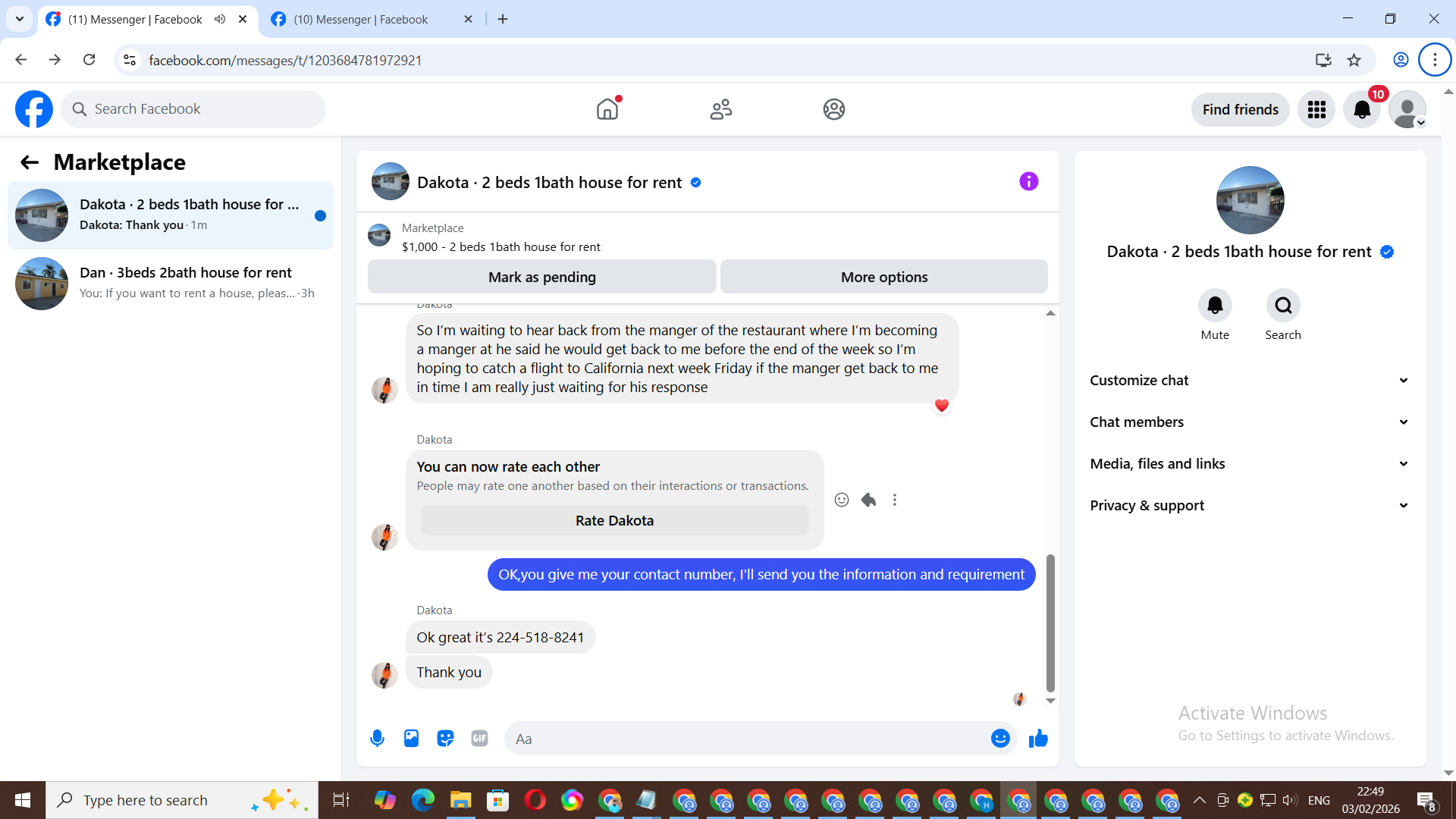Click the voice clip microphone icon

tap(377, 738)
